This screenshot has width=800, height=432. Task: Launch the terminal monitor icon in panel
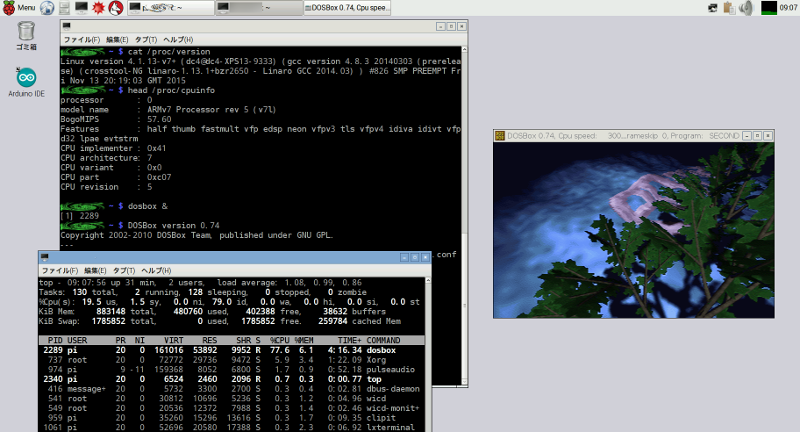(x=81, y=8)
